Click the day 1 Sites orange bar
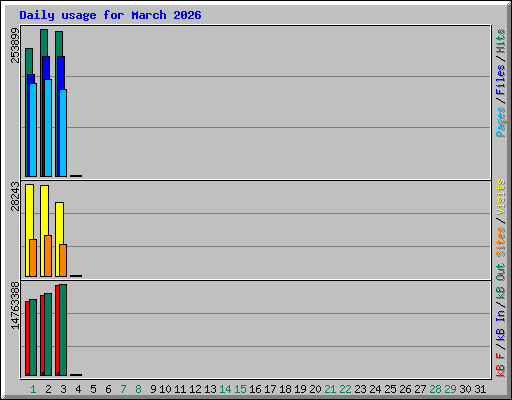This screenshot has width=512, height=400. 33,258
